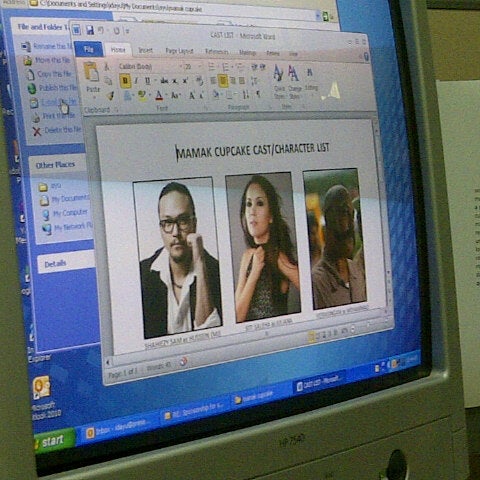Viewport: 480px width, 480px height.
Task: Click the proofing check icon in status bar
Action: pos(183,362)
